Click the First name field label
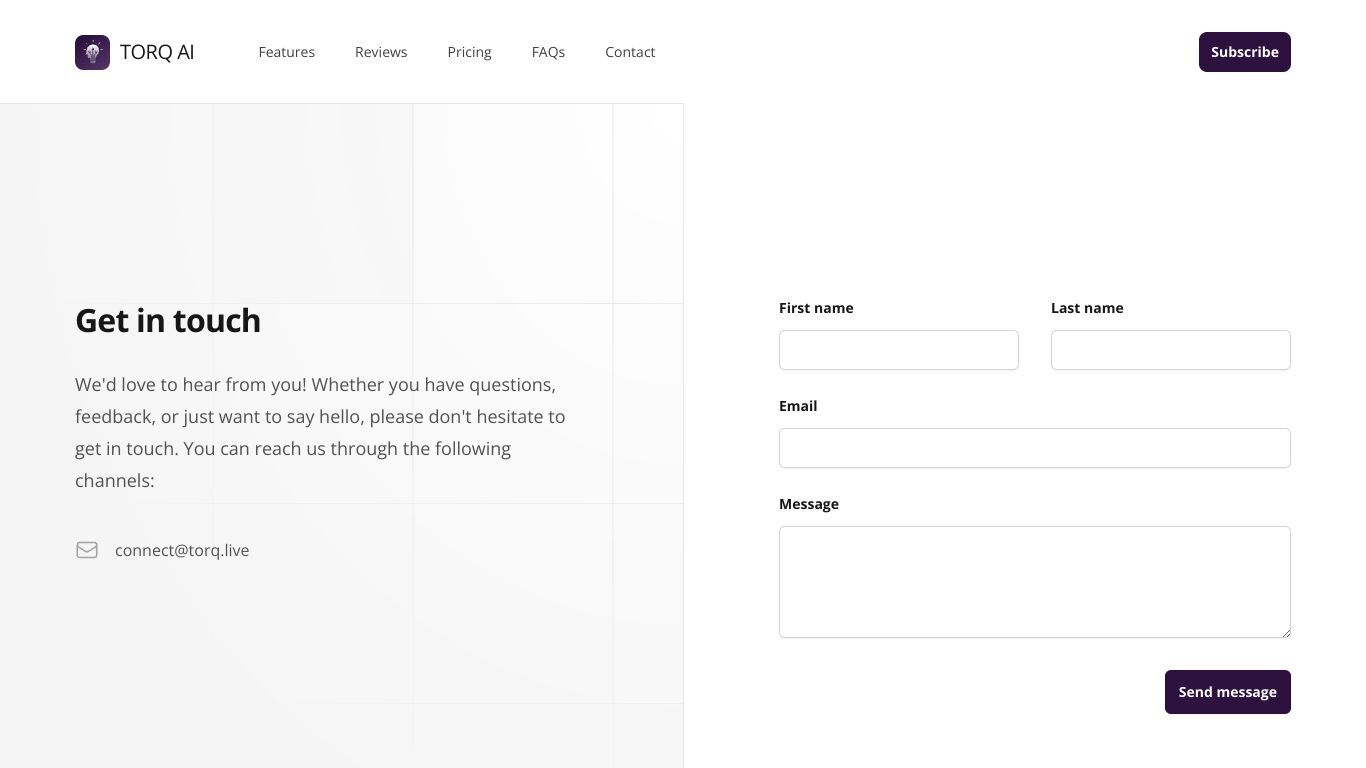The width and height of the screenshot is (1366, 768). (x=816, y=308)
